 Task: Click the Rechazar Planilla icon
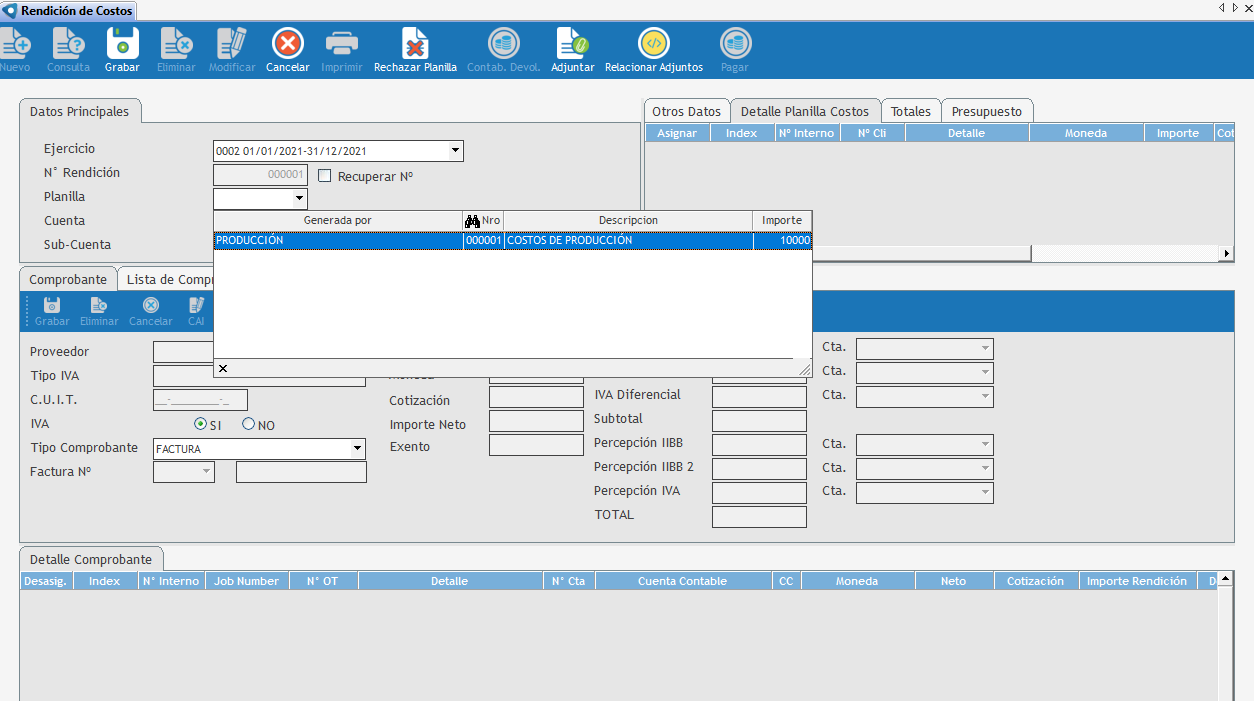tap(415, 44)
